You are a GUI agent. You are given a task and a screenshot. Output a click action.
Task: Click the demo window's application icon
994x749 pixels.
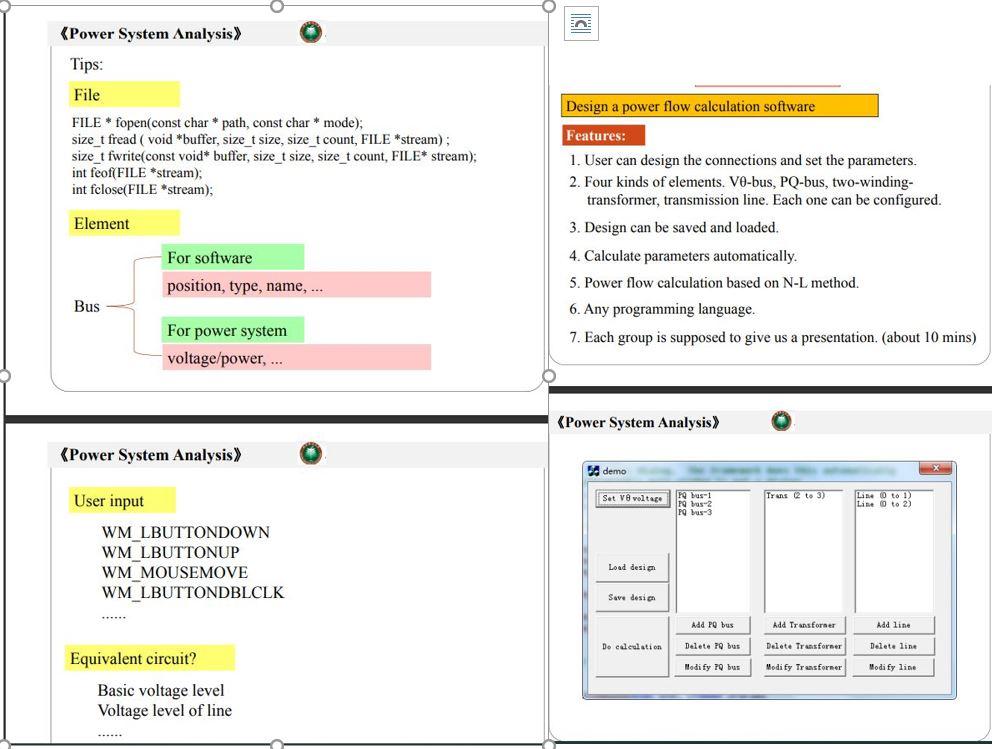click(593, 468)
